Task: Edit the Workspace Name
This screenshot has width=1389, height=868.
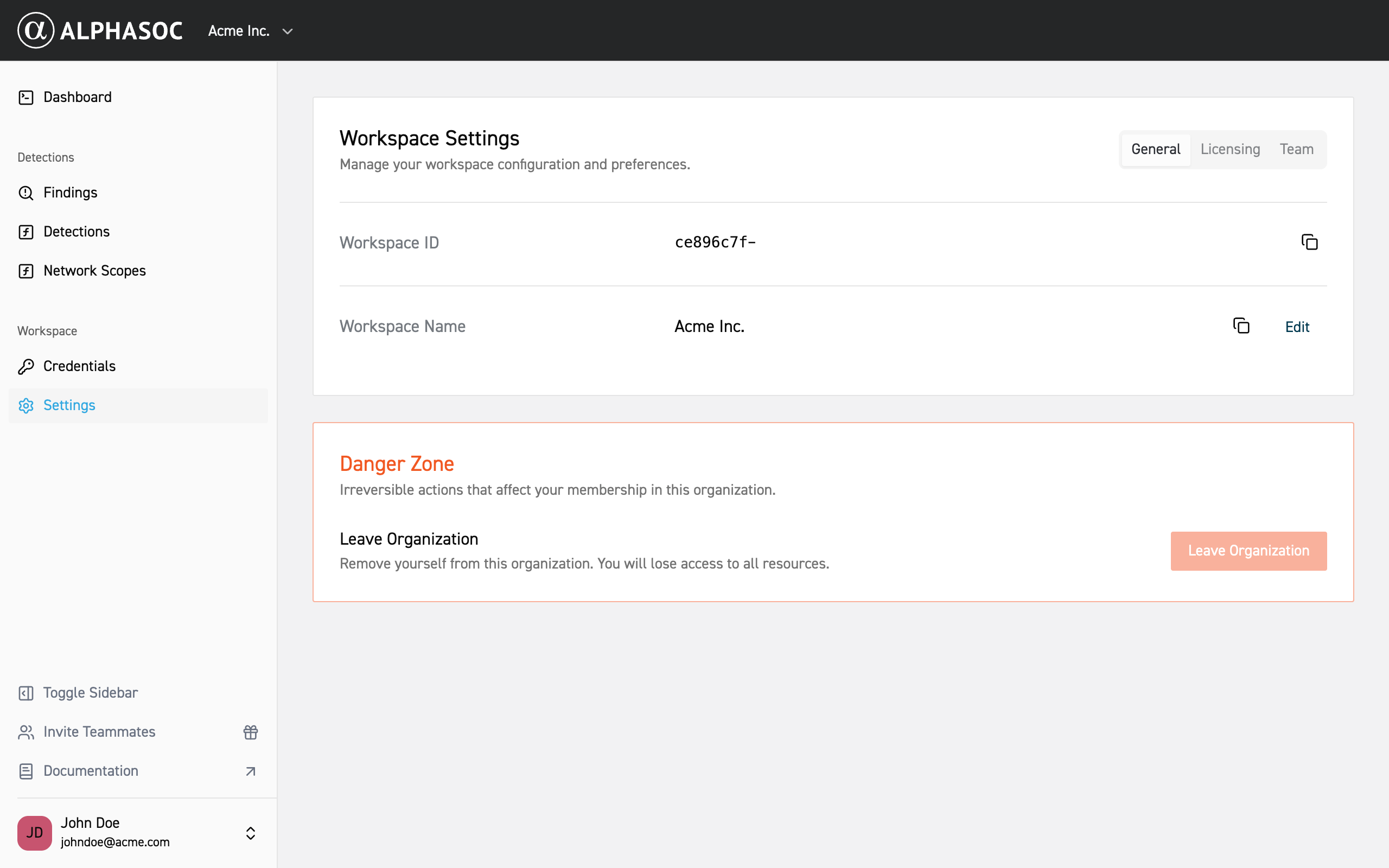Action: (1297, 327)
